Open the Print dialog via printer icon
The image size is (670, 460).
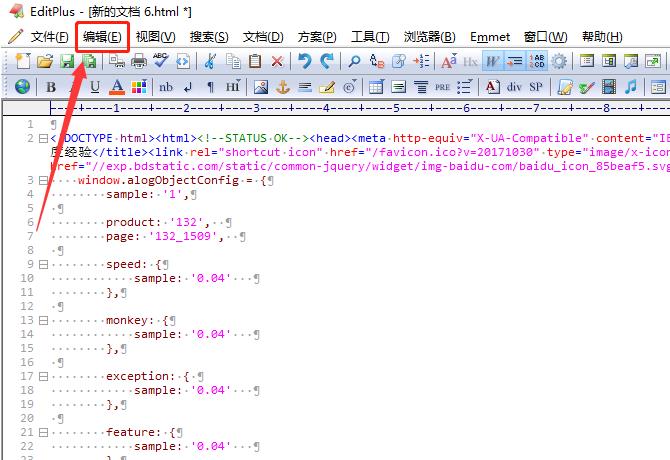(139, 62)
